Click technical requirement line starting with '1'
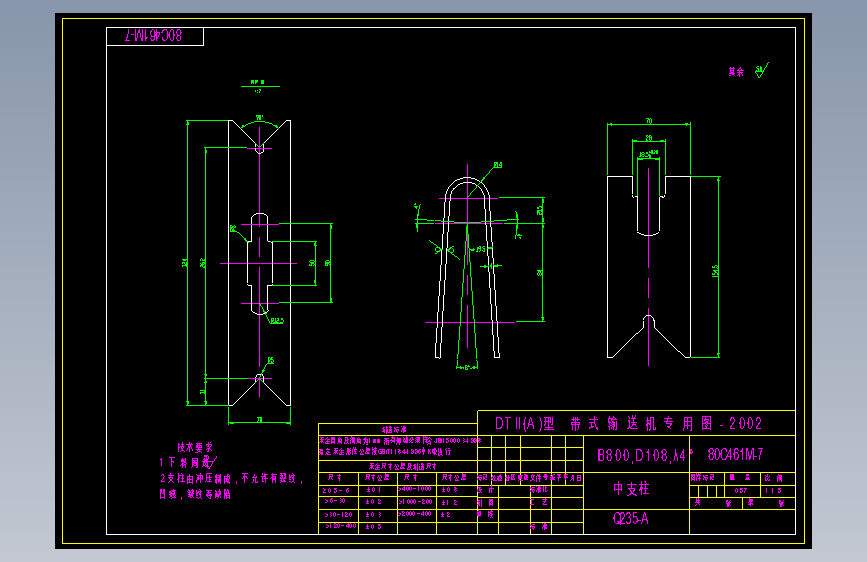The height and width of the screenshot is (562, 867). [188, 462]
